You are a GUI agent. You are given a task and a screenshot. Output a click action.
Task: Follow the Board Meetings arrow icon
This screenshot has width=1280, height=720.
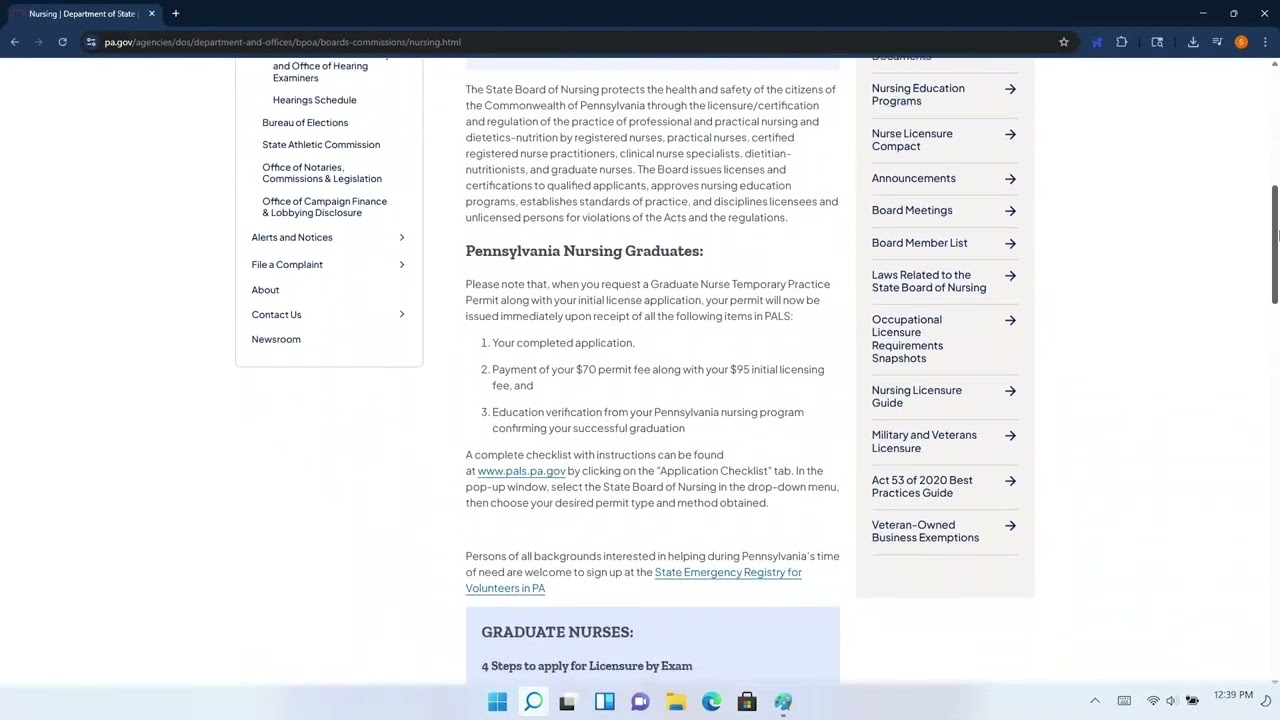click(x=1010, y=211)
